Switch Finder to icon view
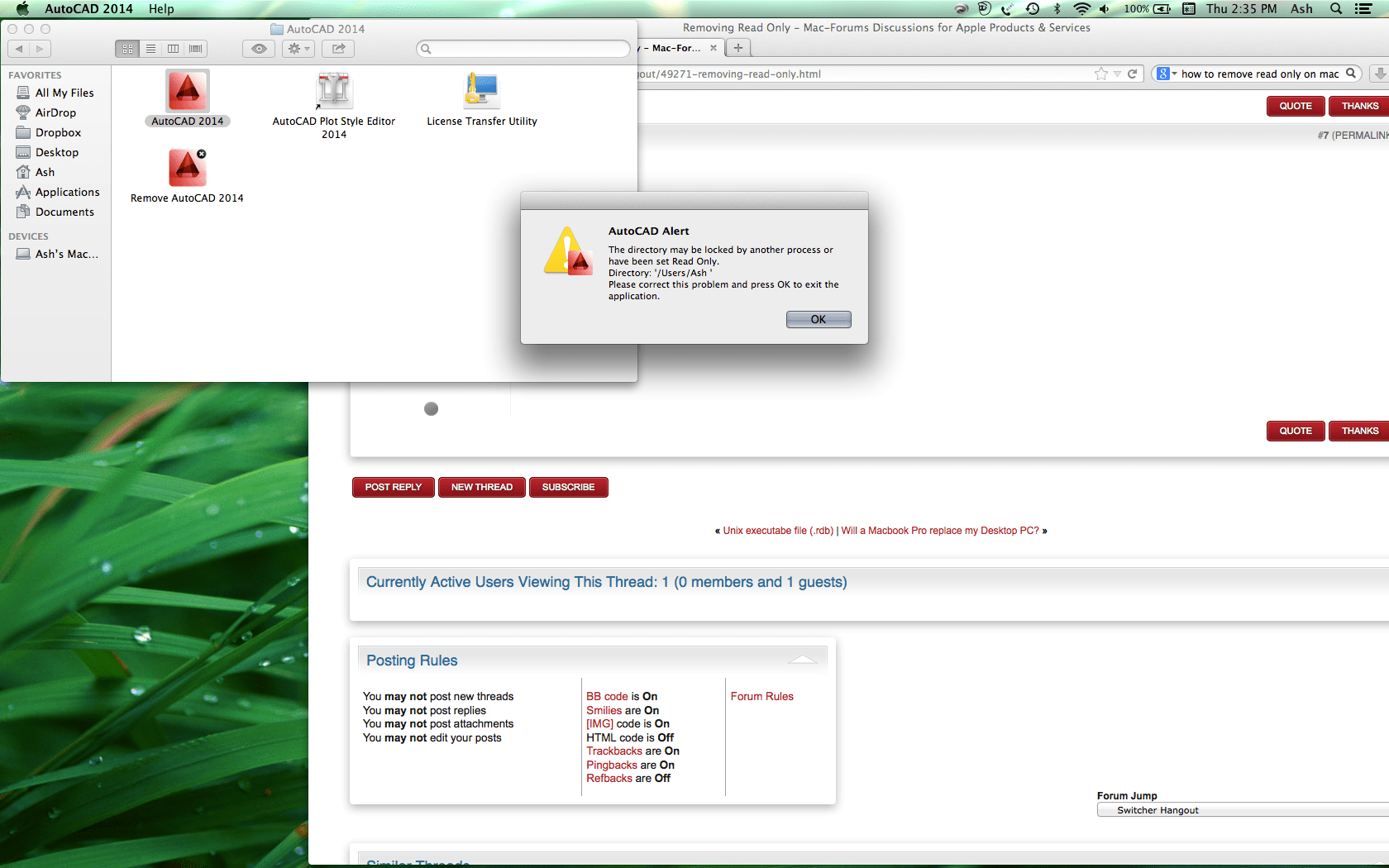Image resolution: width=1389 pixels, height=868 pixels. tap(127, 49)
